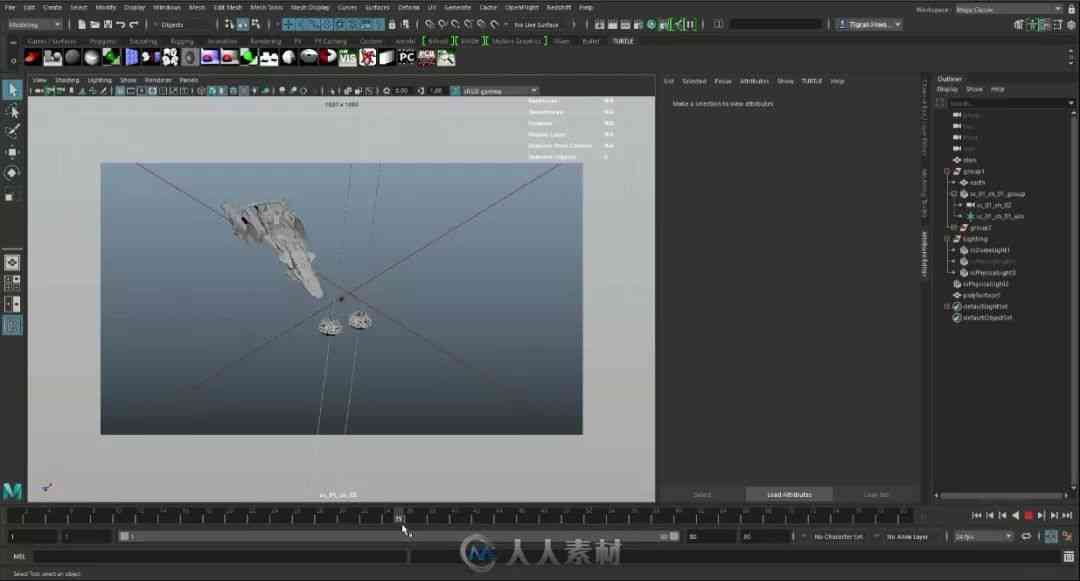Click the current frame marker on timeline
Image resolution: width=1080 pixels, height=581 pixels.
pos(399,516)
